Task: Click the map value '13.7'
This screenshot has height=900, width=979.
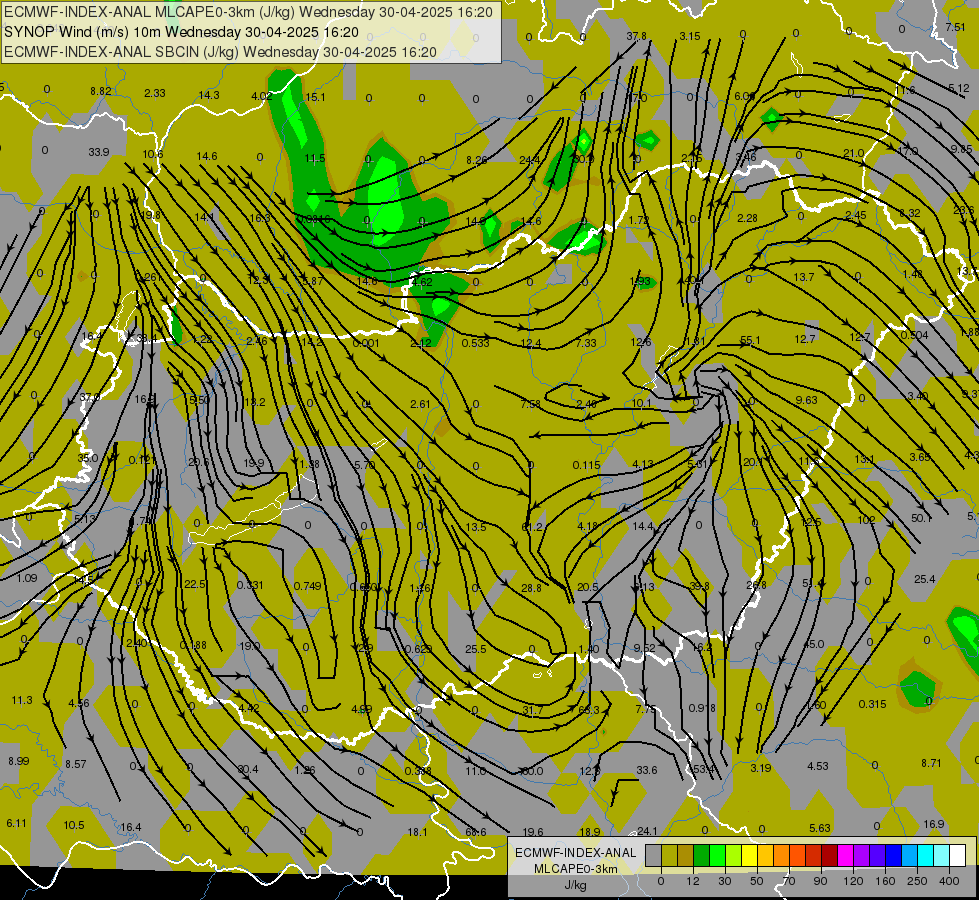Action: click(x=804, y=277)
